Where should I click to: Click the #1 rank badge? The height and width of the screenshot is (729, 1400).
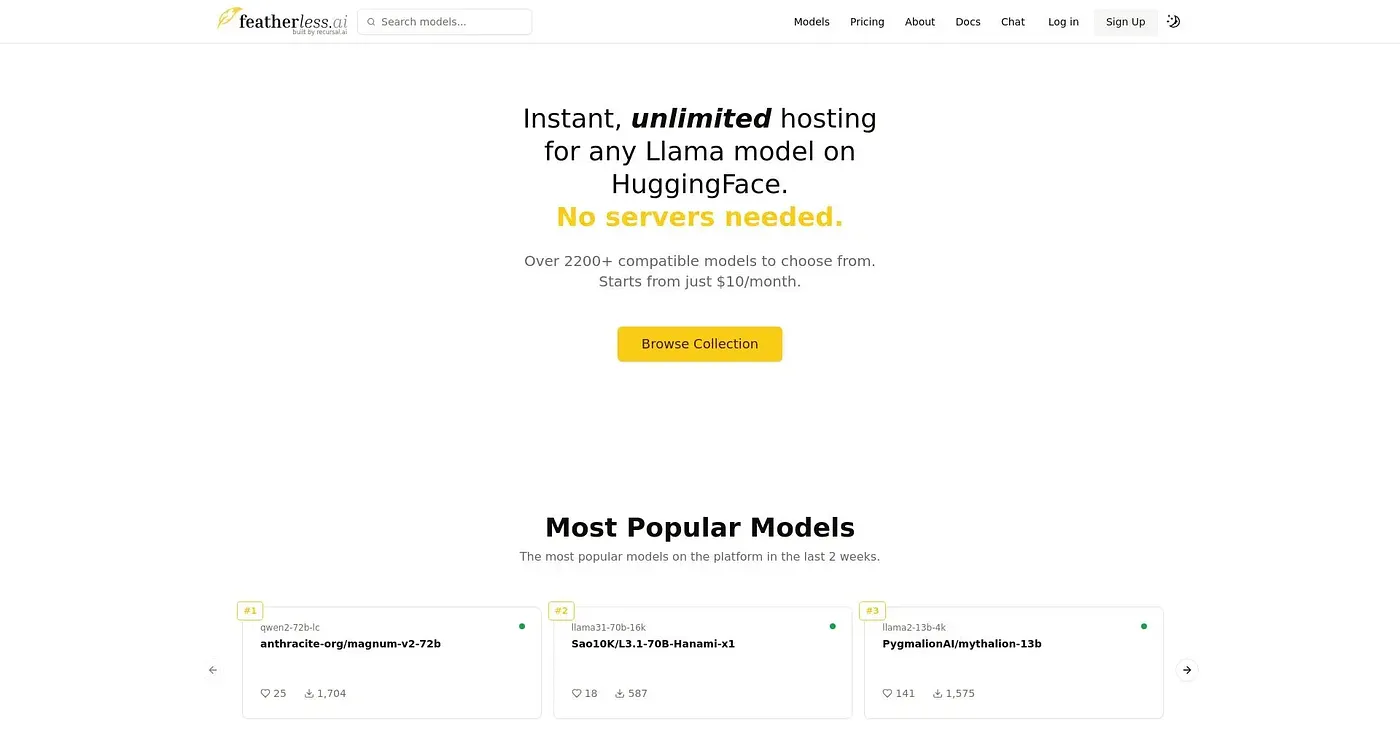click(250, 610)
